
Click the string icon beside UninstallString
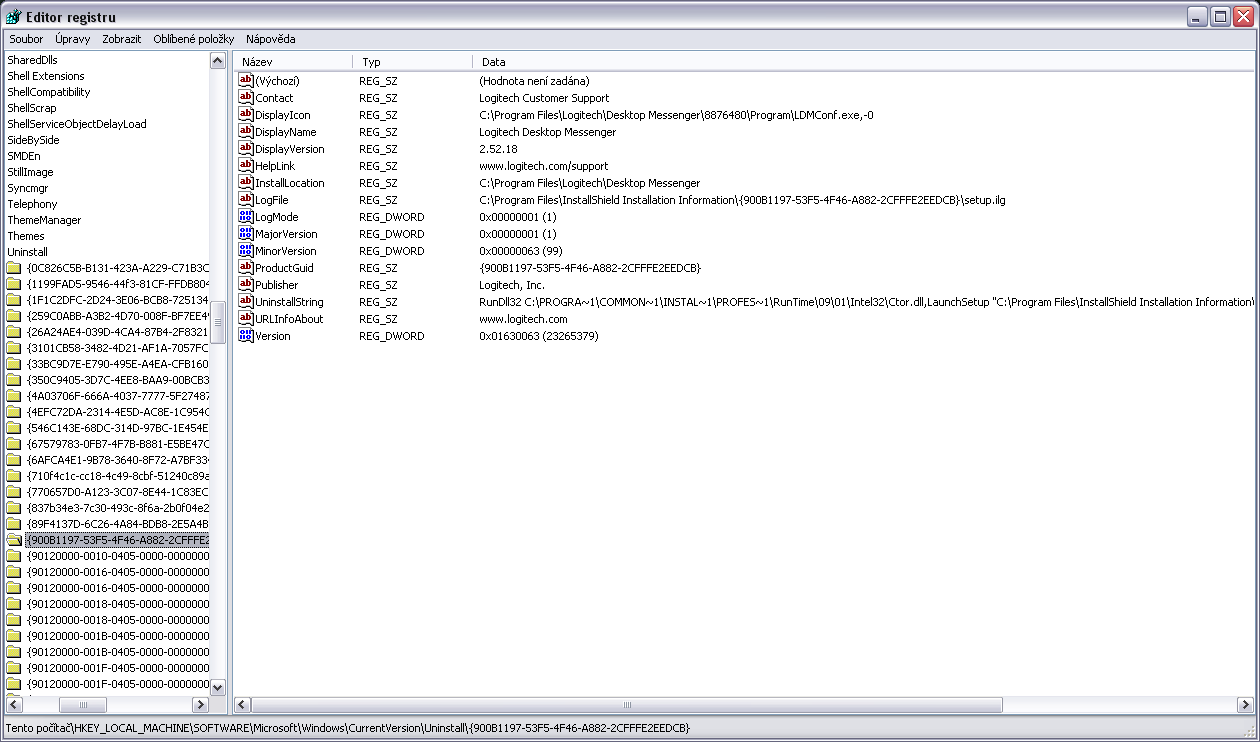pyautogui.click(x=246, y=301)
